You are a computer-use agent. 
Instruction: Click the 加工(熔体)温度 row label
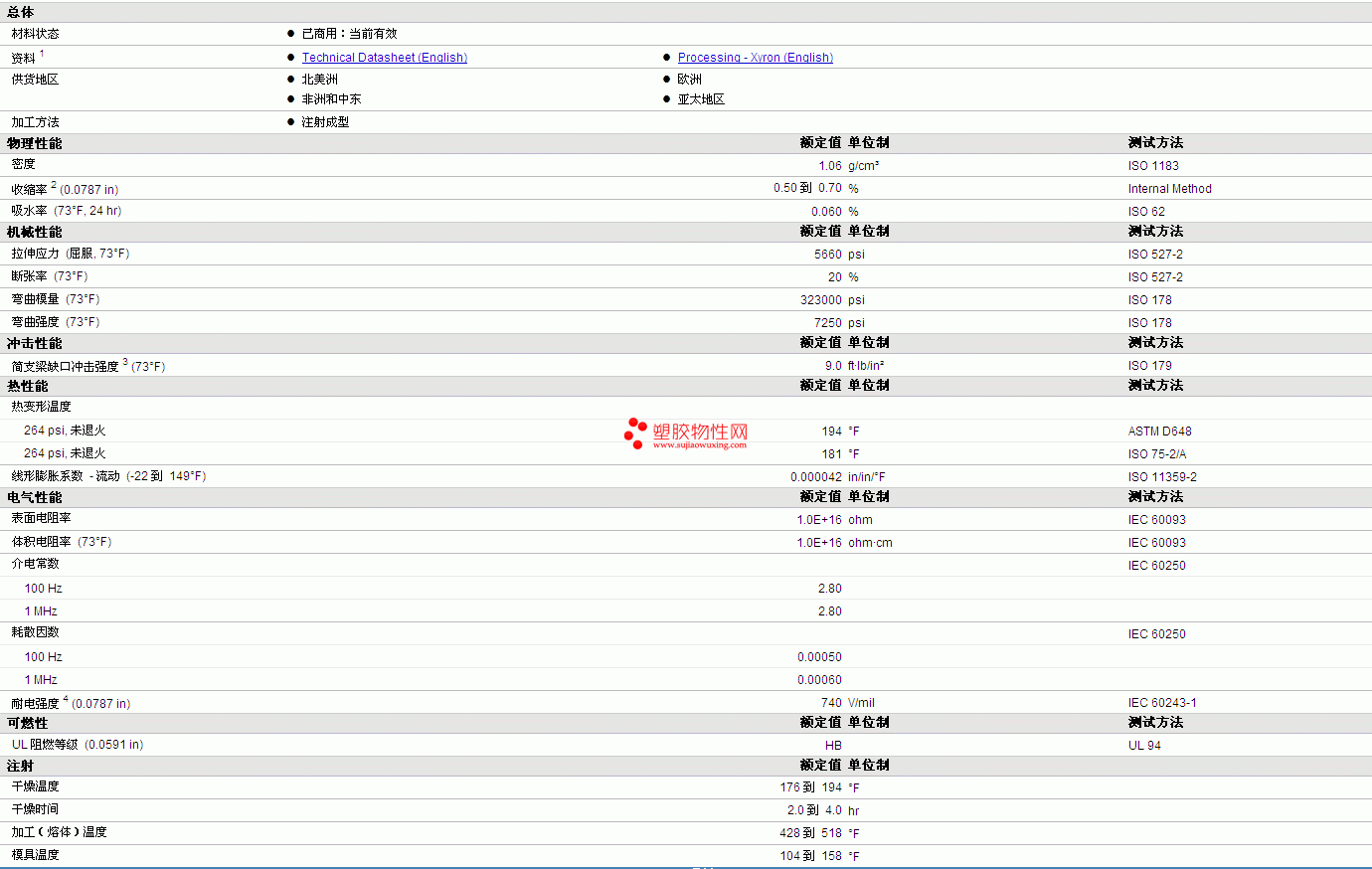click(x=60, y=832)
